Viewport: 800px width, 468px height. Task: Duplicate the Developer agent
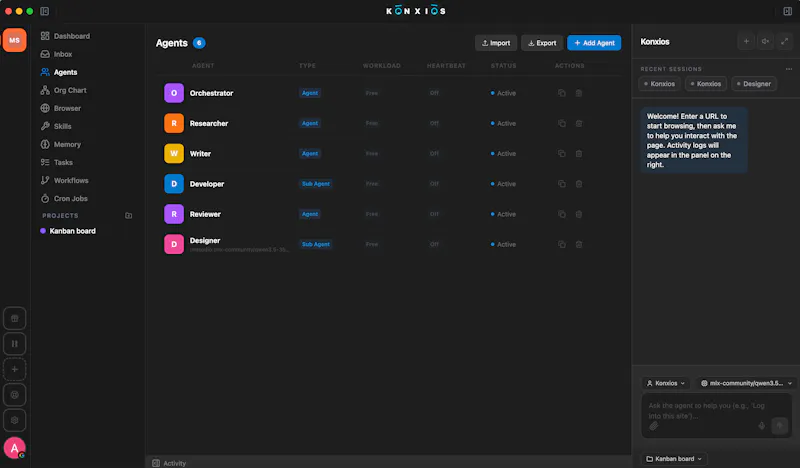tap(562, 184)
